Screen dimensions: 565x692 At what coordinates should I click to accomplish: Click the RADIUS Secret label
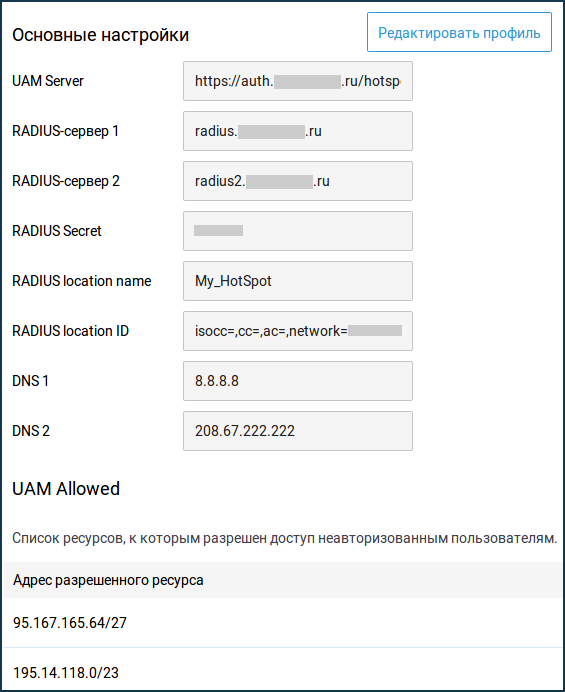point(56,231)
